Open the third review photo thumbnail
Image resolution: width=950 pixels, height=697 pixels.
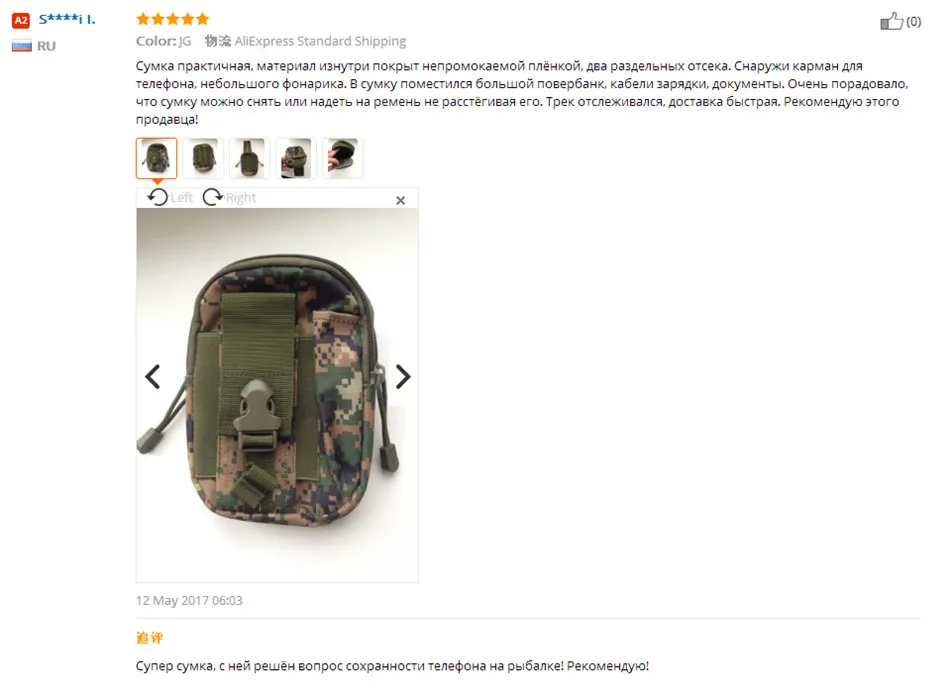(250, 158)
